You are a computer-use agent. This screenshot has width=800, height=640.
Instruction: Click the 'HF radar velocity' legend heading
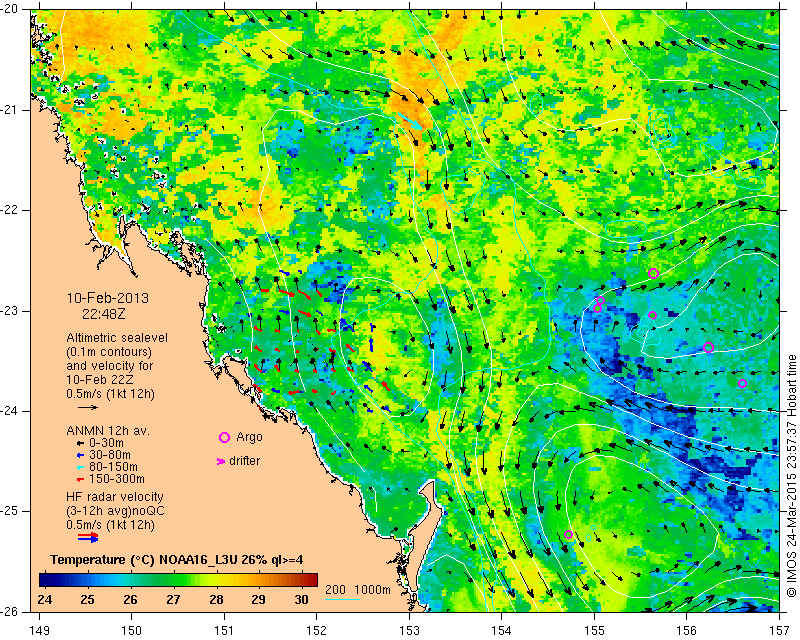tap(115, 497)
